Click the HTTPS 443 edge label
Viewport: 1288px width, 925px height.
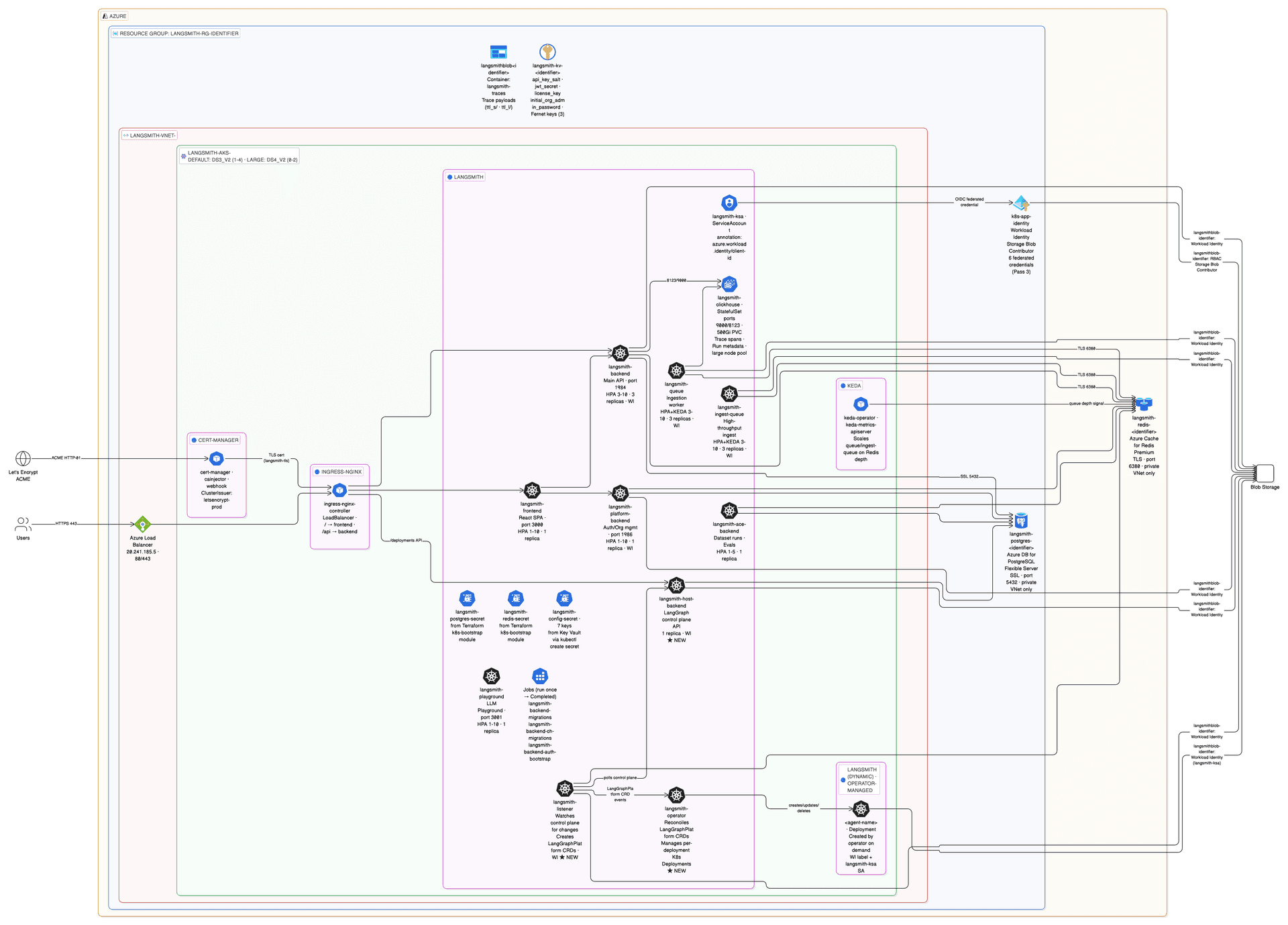point(66,523)
